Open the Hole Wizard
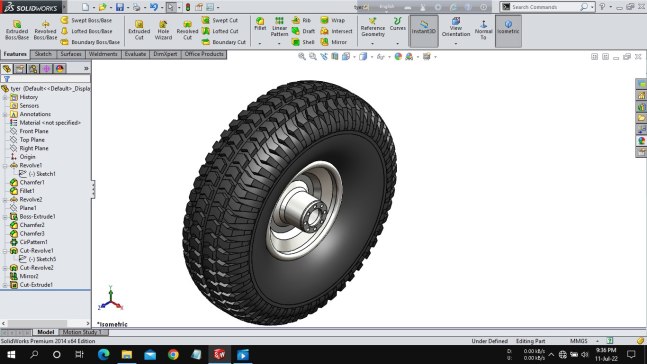Image resolution: width=647 pixels, height=364 pixels. click(x=163, y=30)
